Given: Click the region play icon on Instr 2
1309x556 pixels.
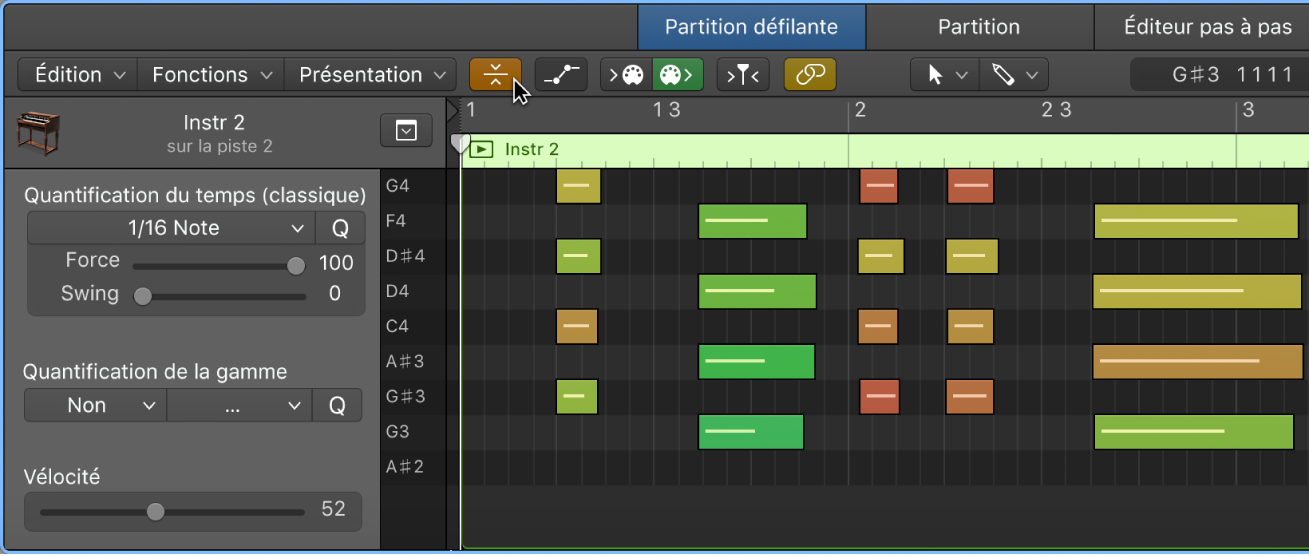Looking at the screenshot, I should point(482,150).
